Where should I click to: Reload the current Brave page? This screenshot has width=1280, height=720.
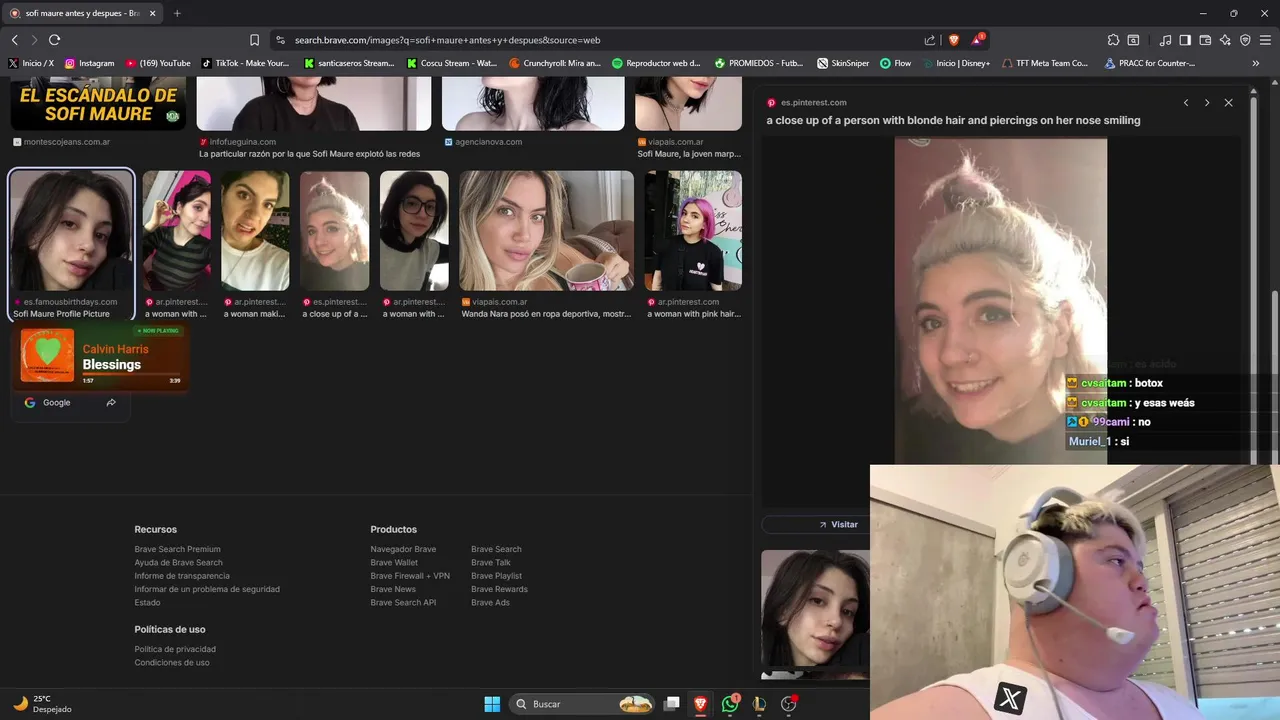click(54, 40)
